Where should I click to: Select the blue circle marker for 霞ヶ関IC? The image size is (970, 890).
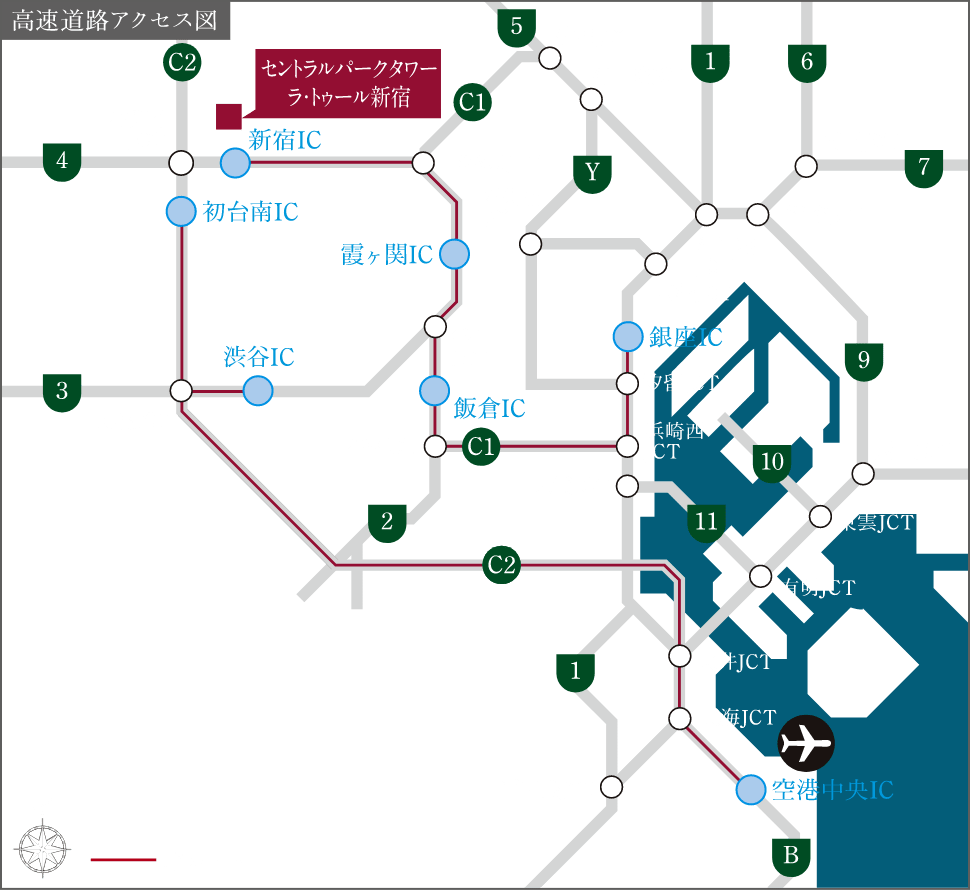click(x=455, y=254)
